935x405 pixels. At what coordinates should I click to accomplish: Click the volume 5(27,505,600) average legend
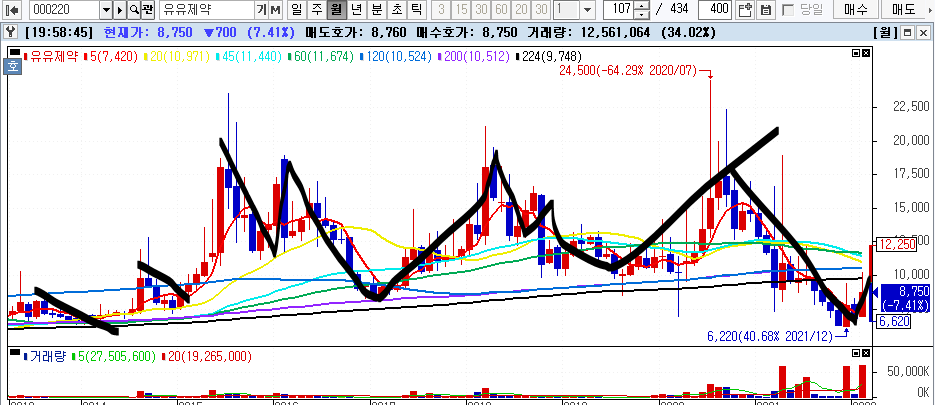[112, 357]
